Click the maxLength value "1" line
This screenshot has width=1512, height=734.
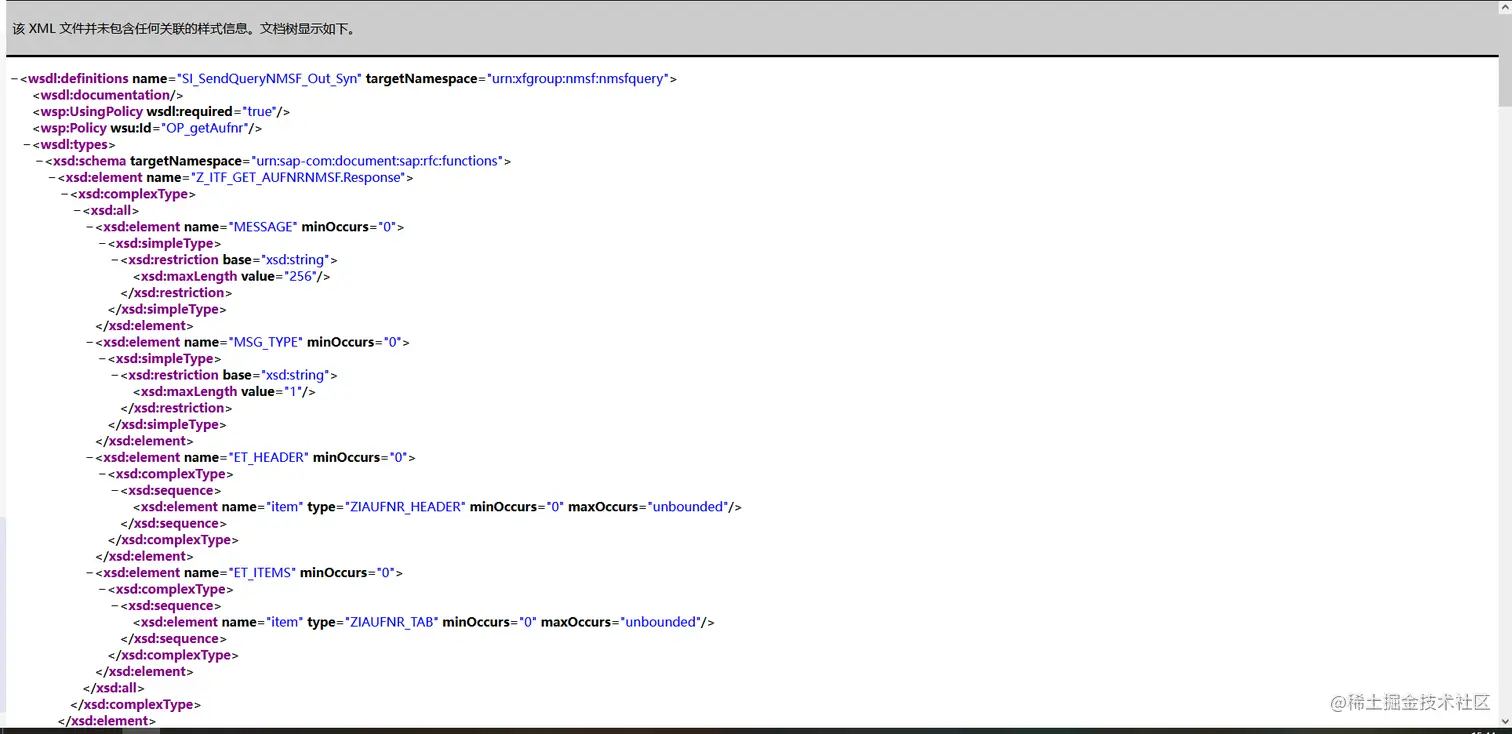coord(225,392)
